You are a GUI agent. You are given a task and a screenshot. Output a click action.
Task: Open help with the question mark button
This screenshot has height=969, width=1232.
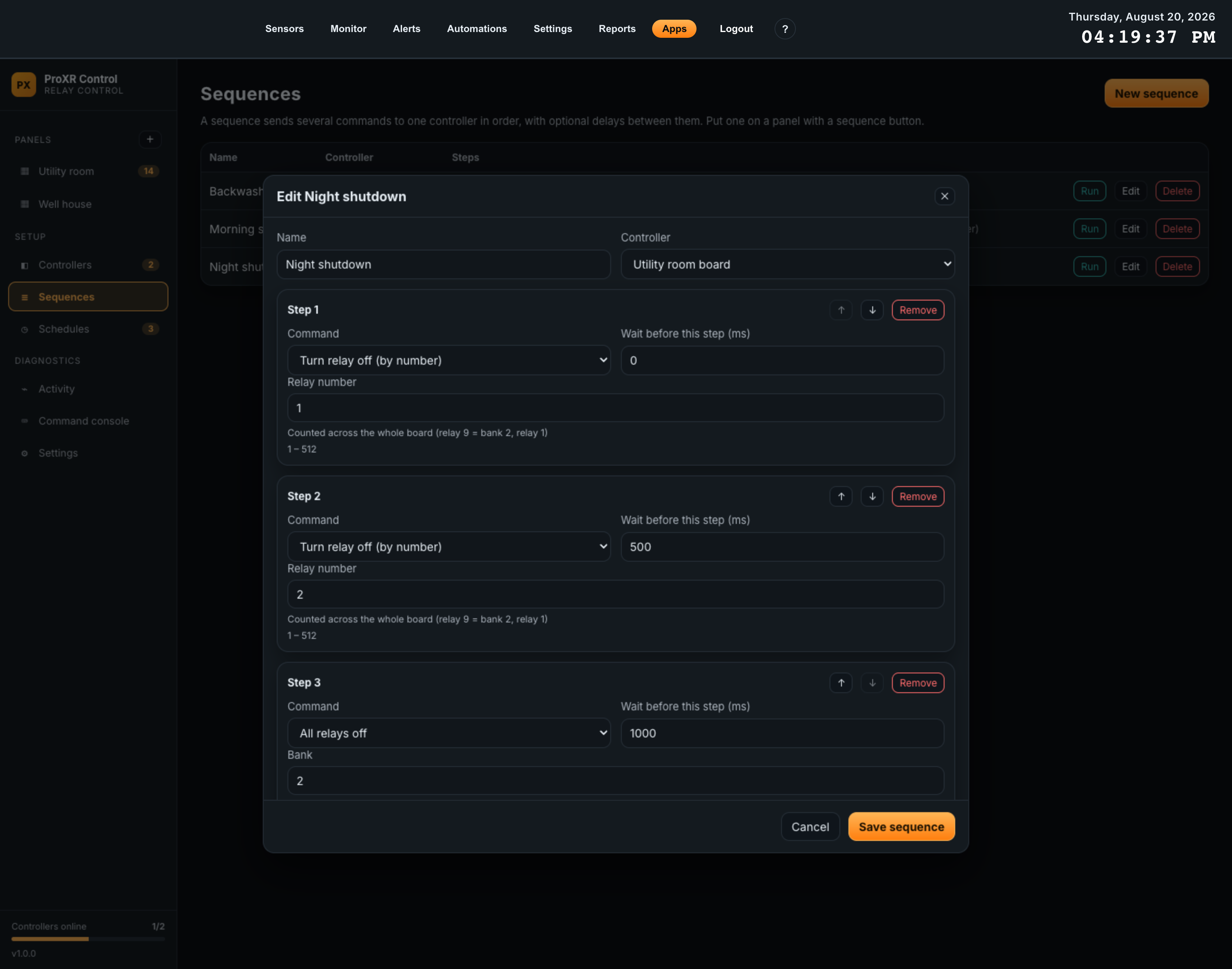(x=785, y=29)
